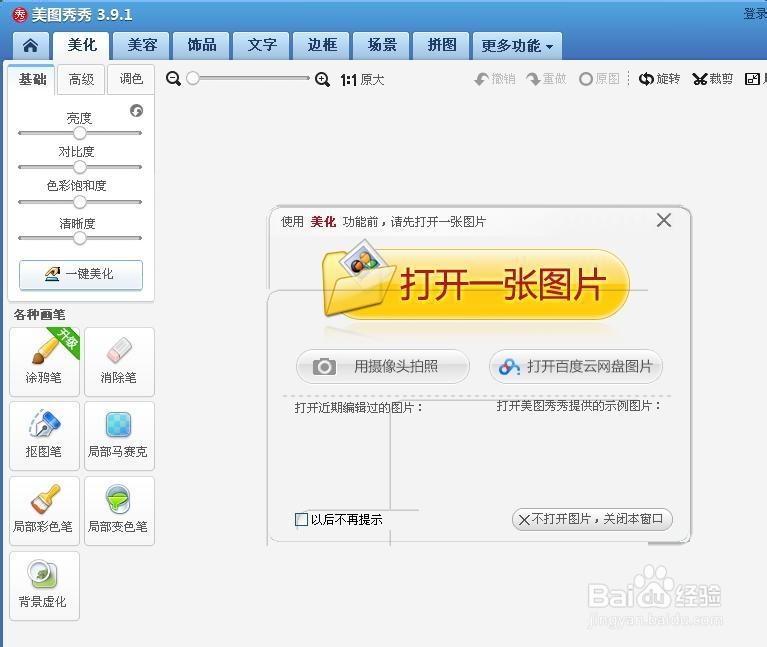Select the 高级 sub-tab
Screen dimensions: 767x647
tap(81, 79)
